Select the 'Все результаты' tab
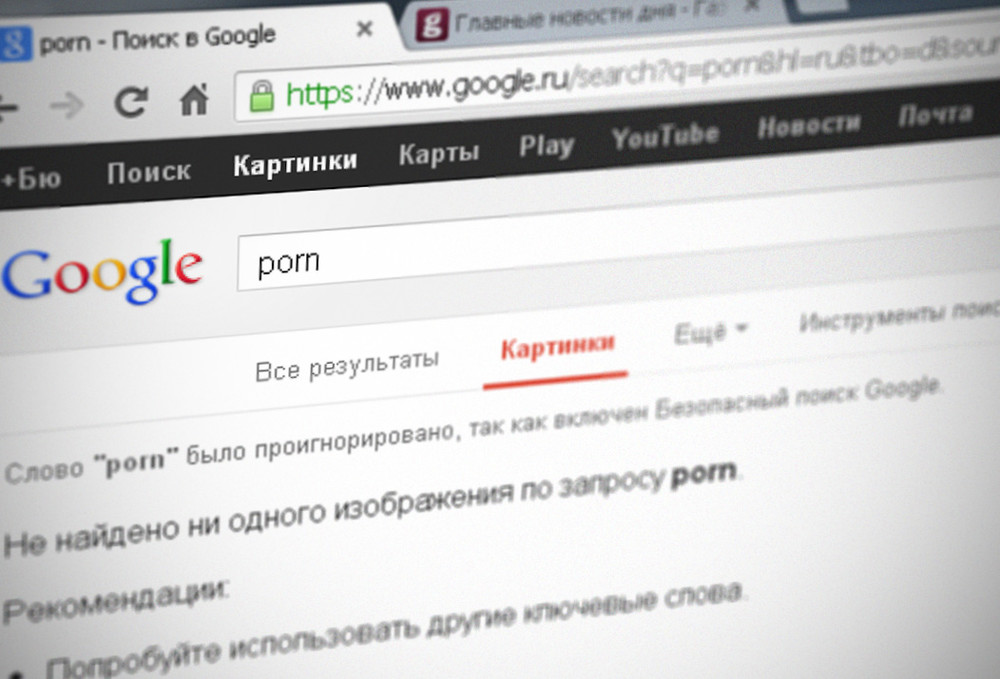This screenshot has width=1000, height=679. tap(347, 366)
